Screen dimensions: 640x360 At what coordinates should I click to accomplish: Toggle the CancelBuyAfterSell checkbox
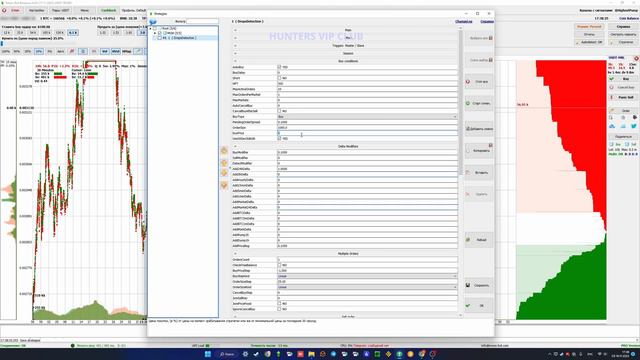(x=280, y=111)
